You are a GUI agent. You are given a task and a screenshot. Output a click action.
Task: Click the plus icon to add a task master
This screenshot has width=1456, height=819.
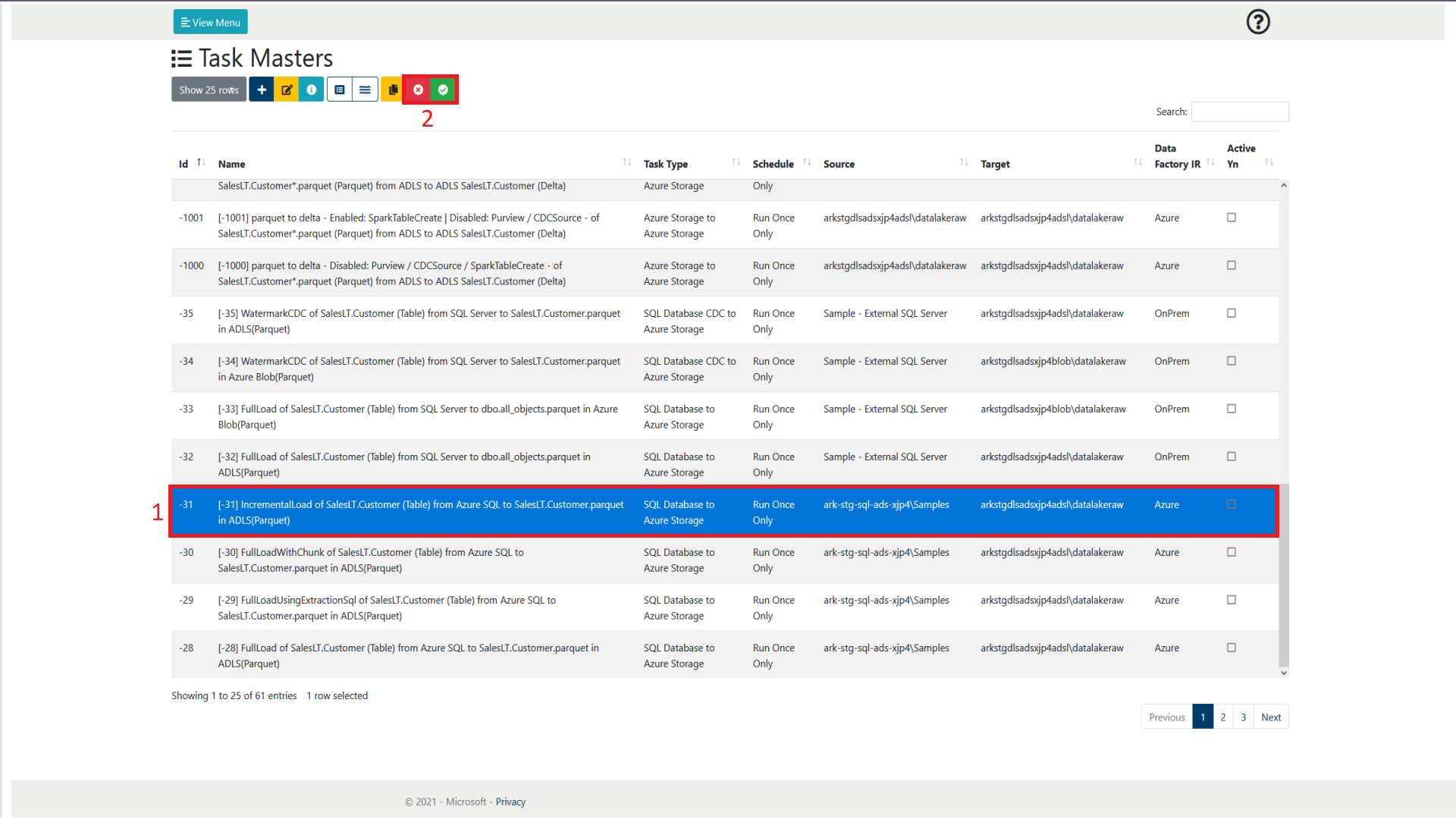click(262, 89)
